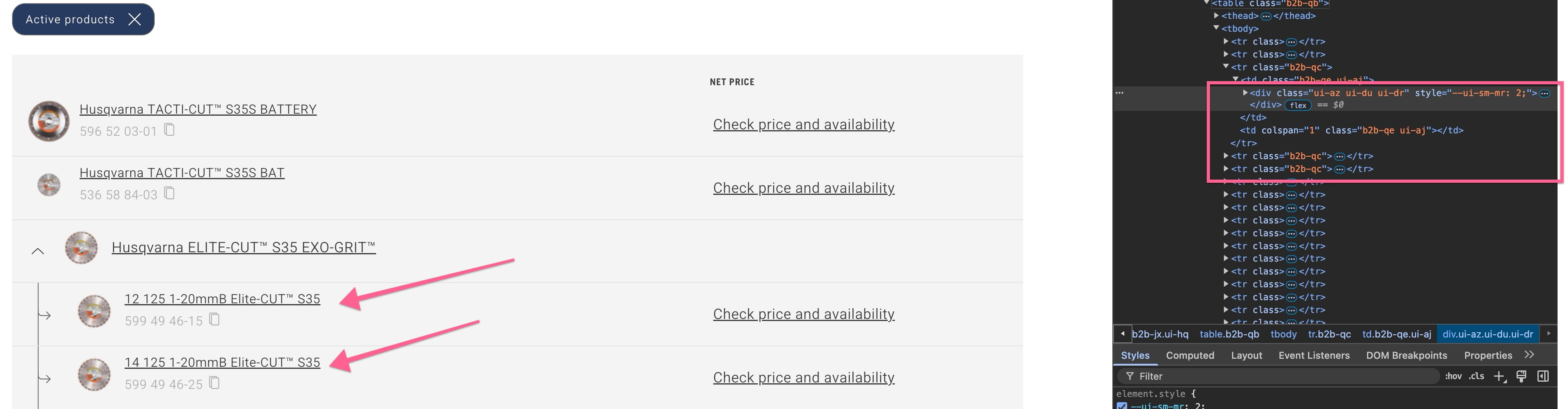Click the flex badge on the div

pos(1298,105)
